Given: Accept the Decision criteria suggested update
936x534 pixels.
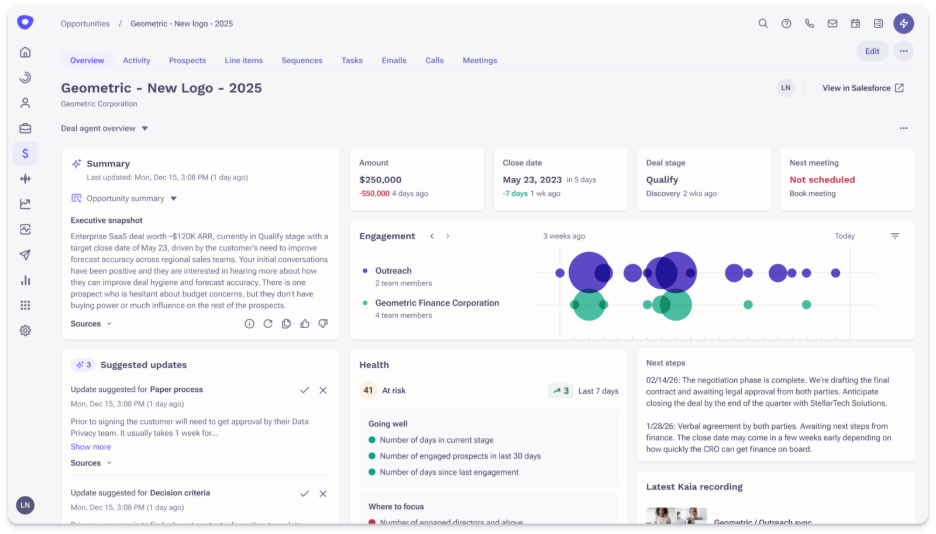Looking at the screenshot, I should 304,493.
